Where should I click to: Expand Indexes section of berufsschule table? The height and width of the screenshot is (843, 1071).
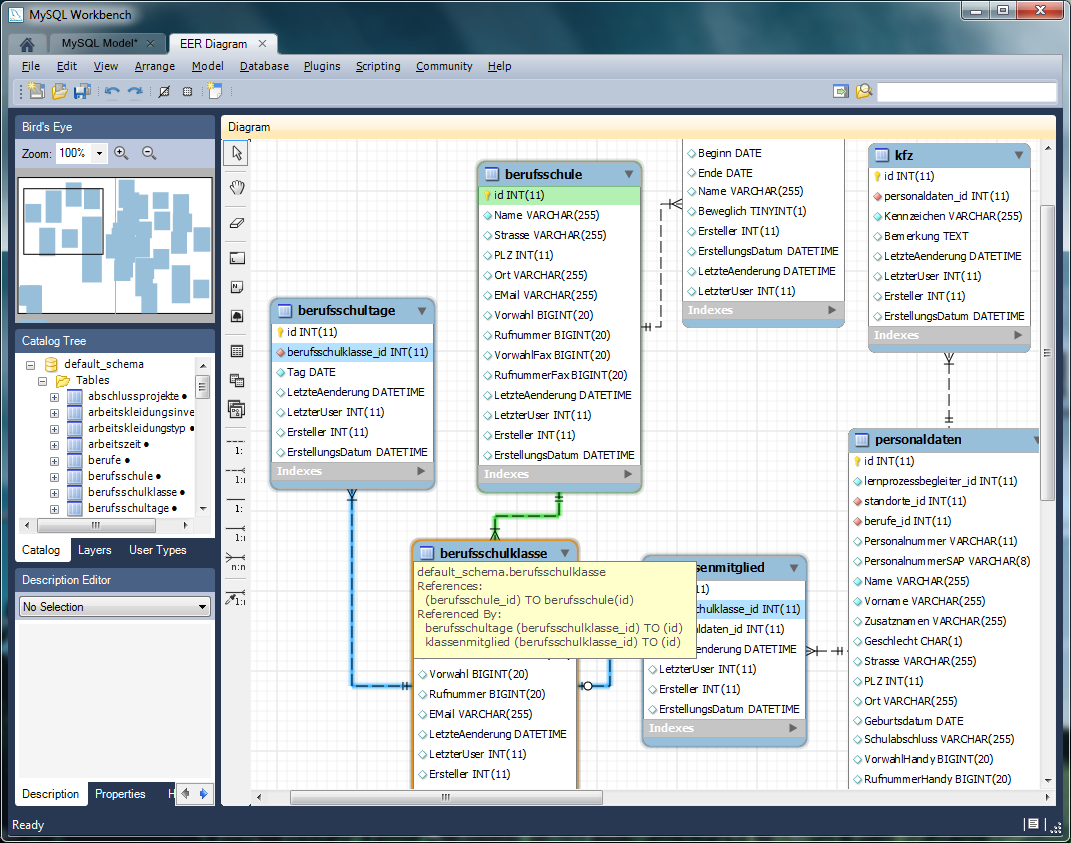[x=628, y=473]
